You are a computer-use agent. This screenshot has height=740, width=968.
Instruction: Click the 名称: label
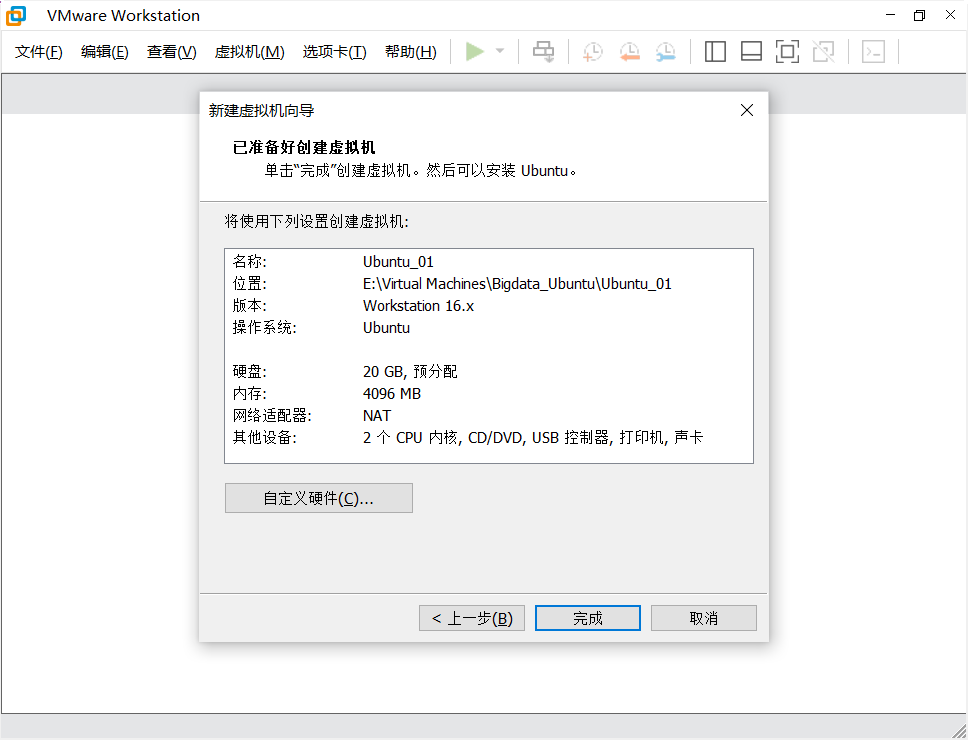pos(249,262)
